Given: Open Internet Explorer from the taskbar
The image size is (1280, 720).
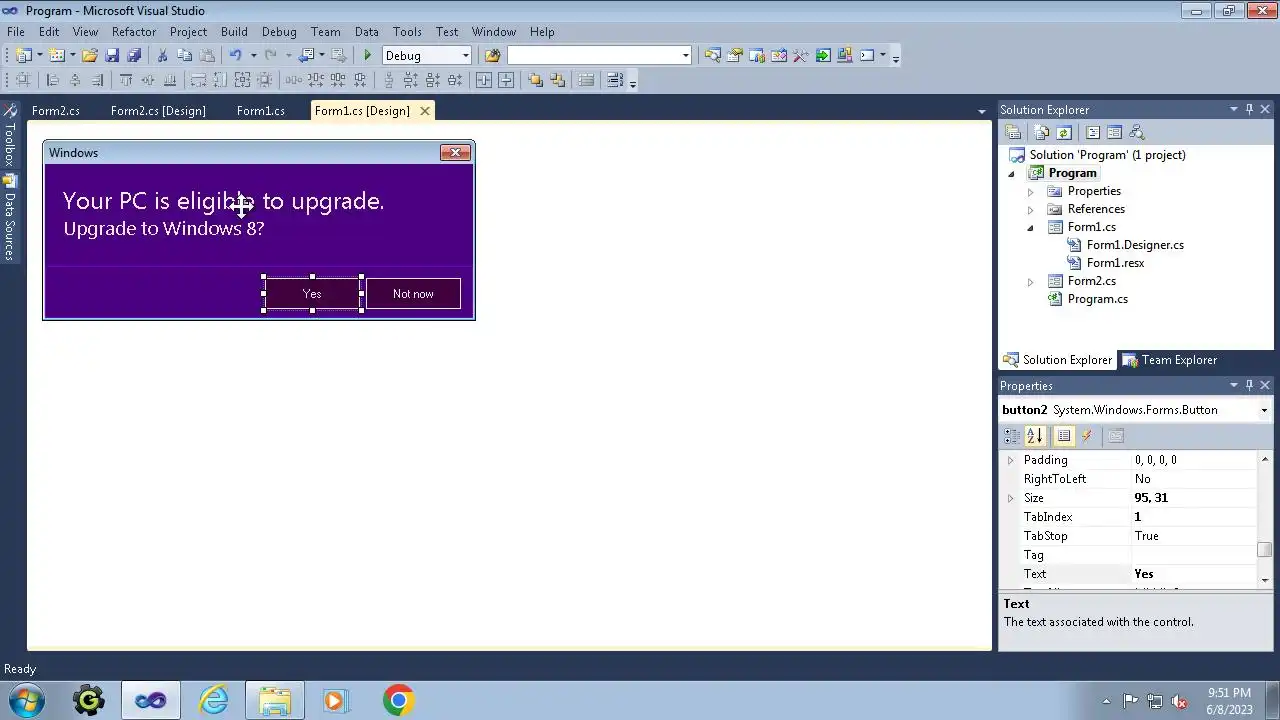Looking at the screenshot, I should click(x=213, y=701).
